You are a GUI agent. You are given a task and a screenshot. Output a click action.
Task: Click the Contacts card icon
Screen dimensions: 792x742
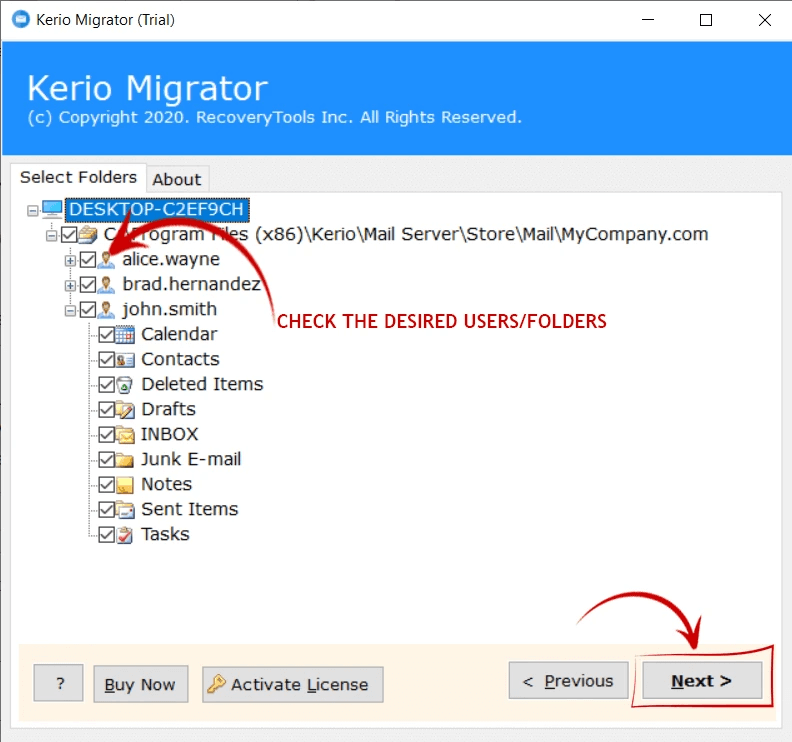pos(125,360)
